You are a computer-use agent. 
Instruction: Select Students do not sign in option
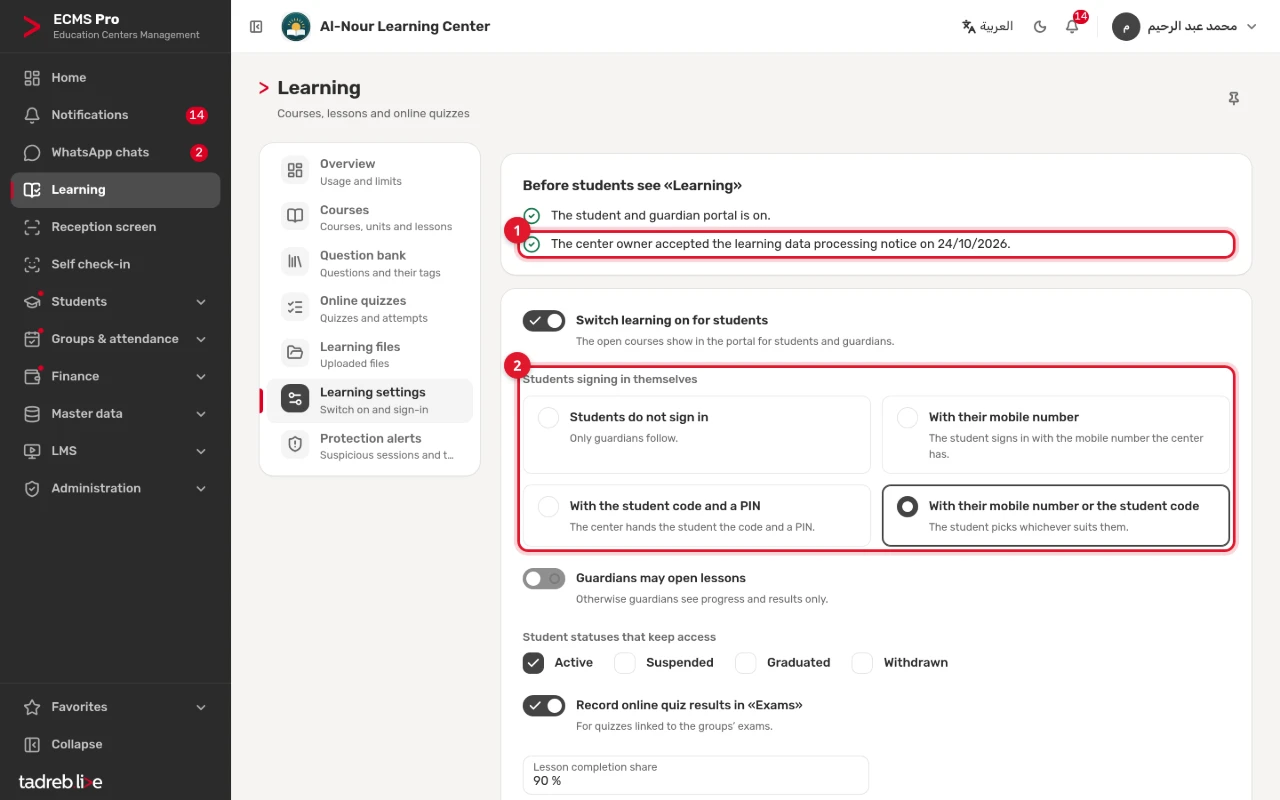[x=697, y=435]
